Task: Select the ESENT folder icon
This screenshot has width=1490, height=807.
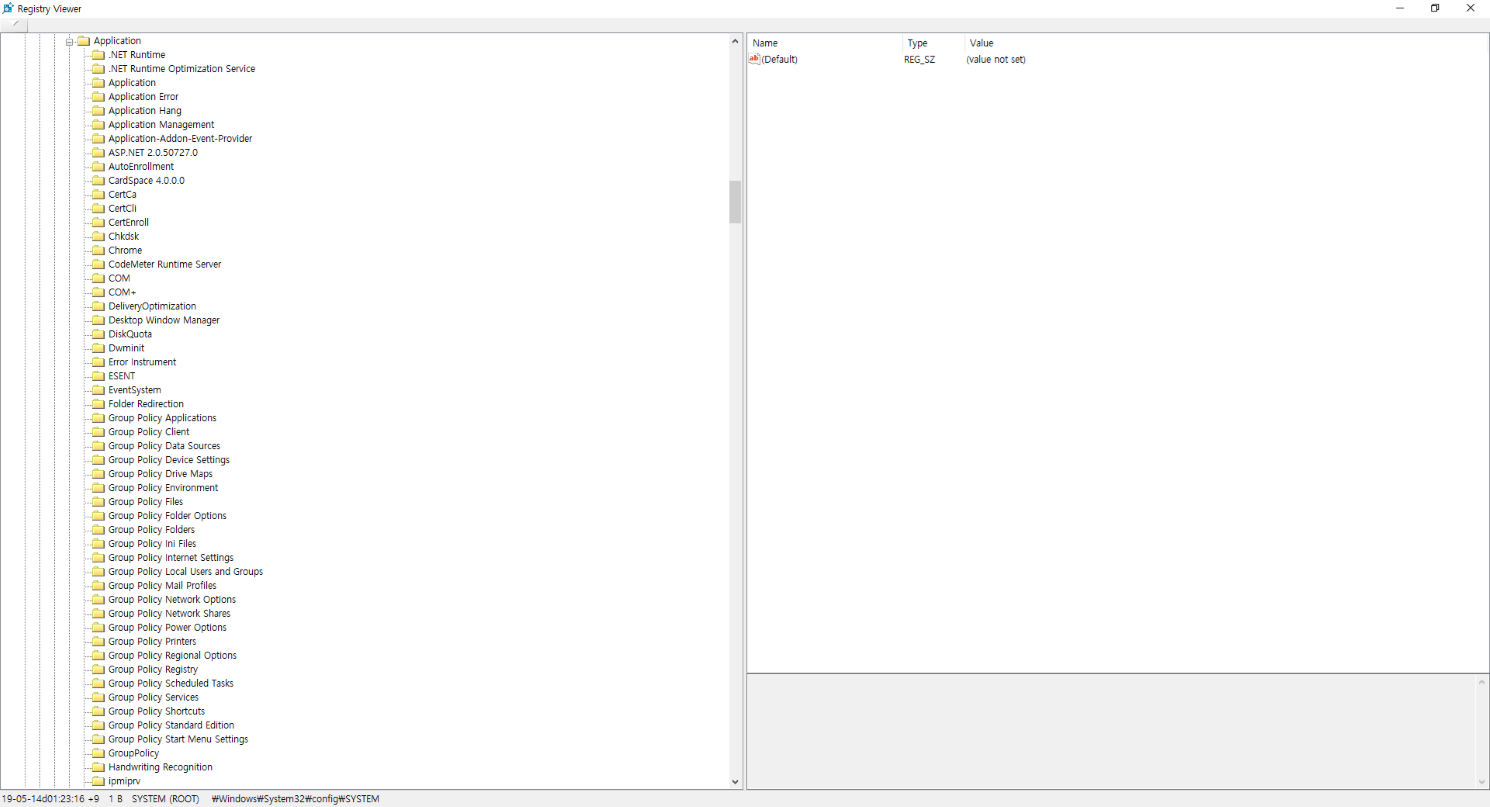Action: (x=98, y=377)
